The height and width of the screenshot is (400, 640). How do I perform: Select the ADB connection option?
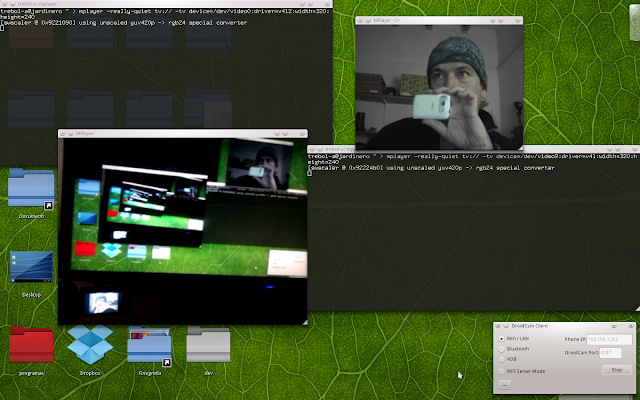pyautogui.click(x=502, y=359)
